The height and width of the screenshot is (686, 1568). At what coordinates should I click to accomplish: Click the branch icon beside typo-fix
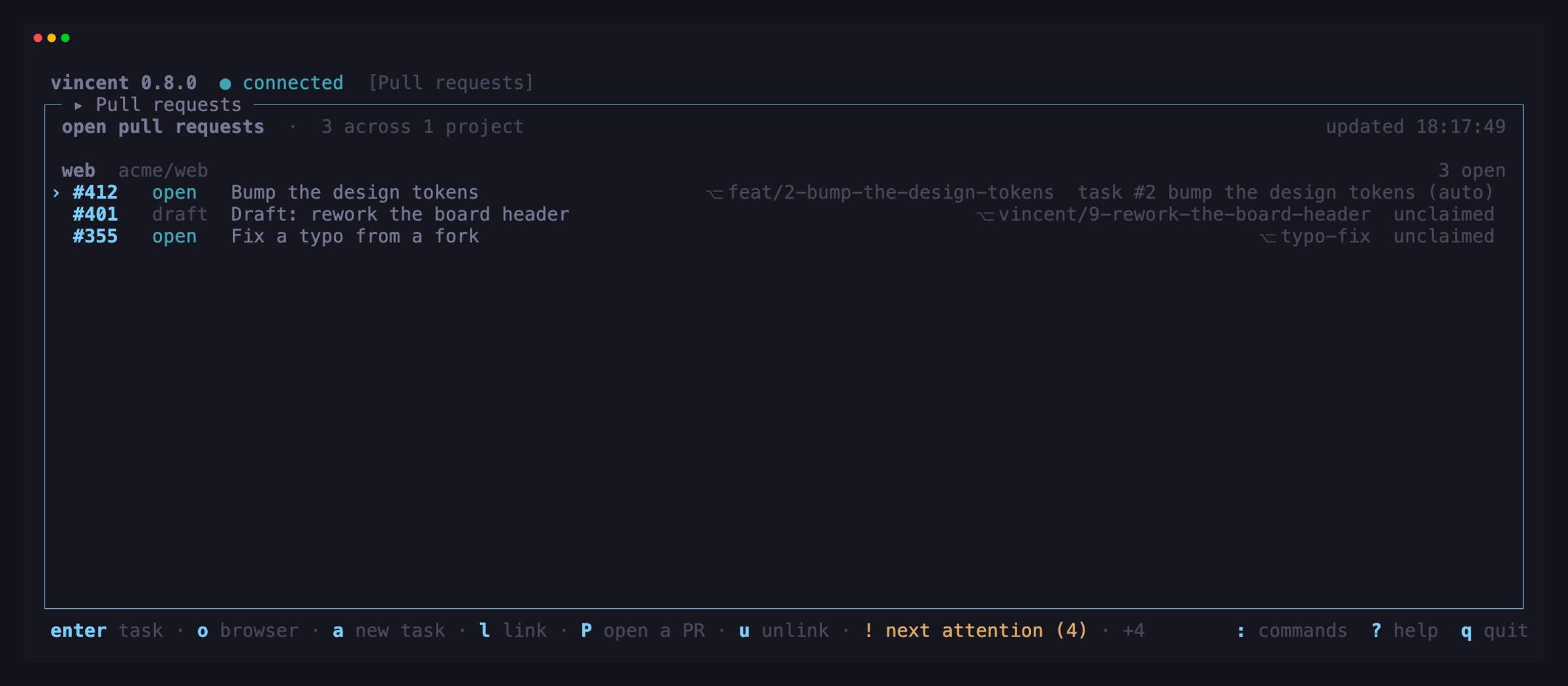[1267, 237]
